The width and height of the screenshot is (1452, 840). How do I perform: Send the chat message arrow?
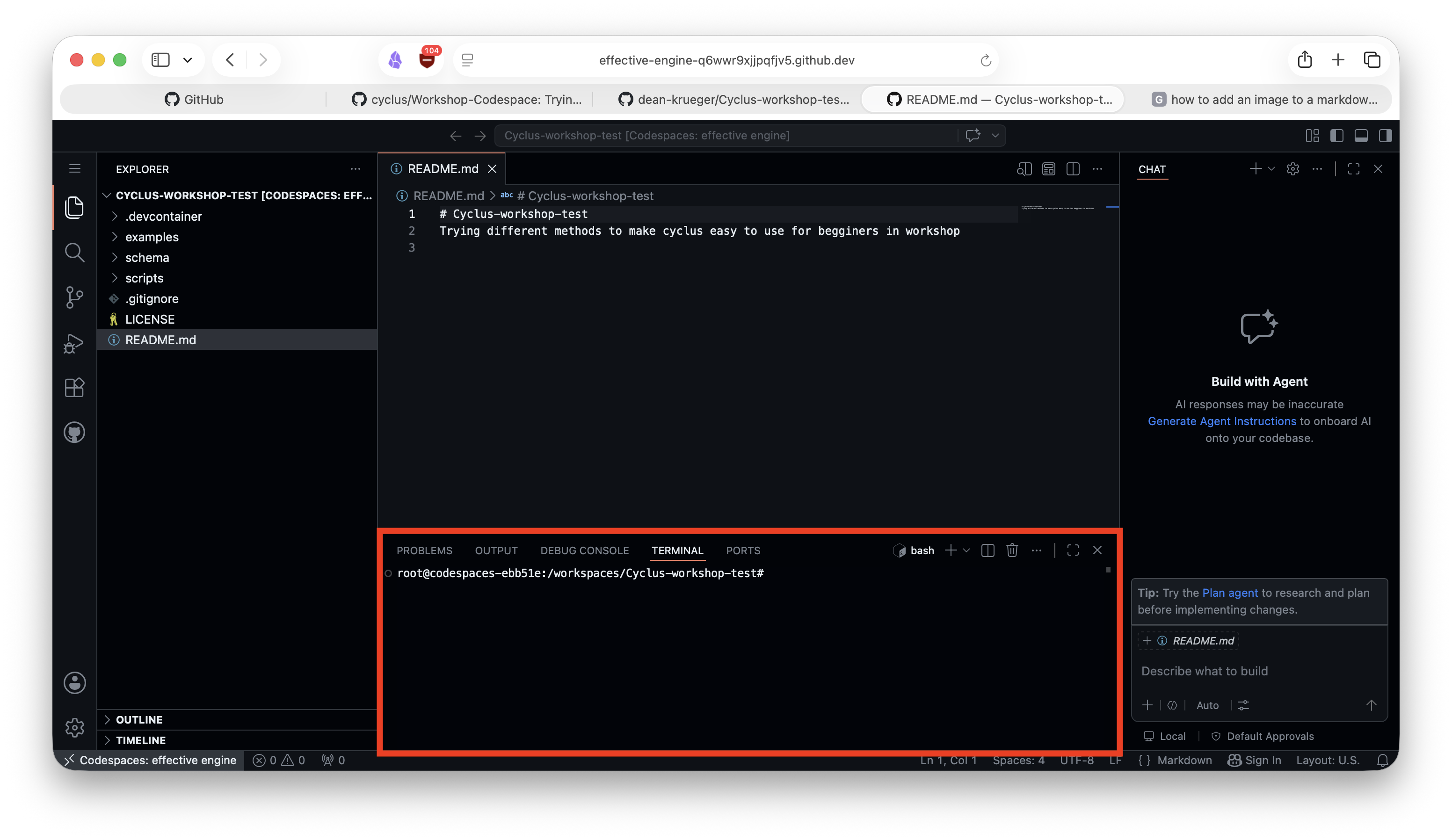(x=1371, y=705)
